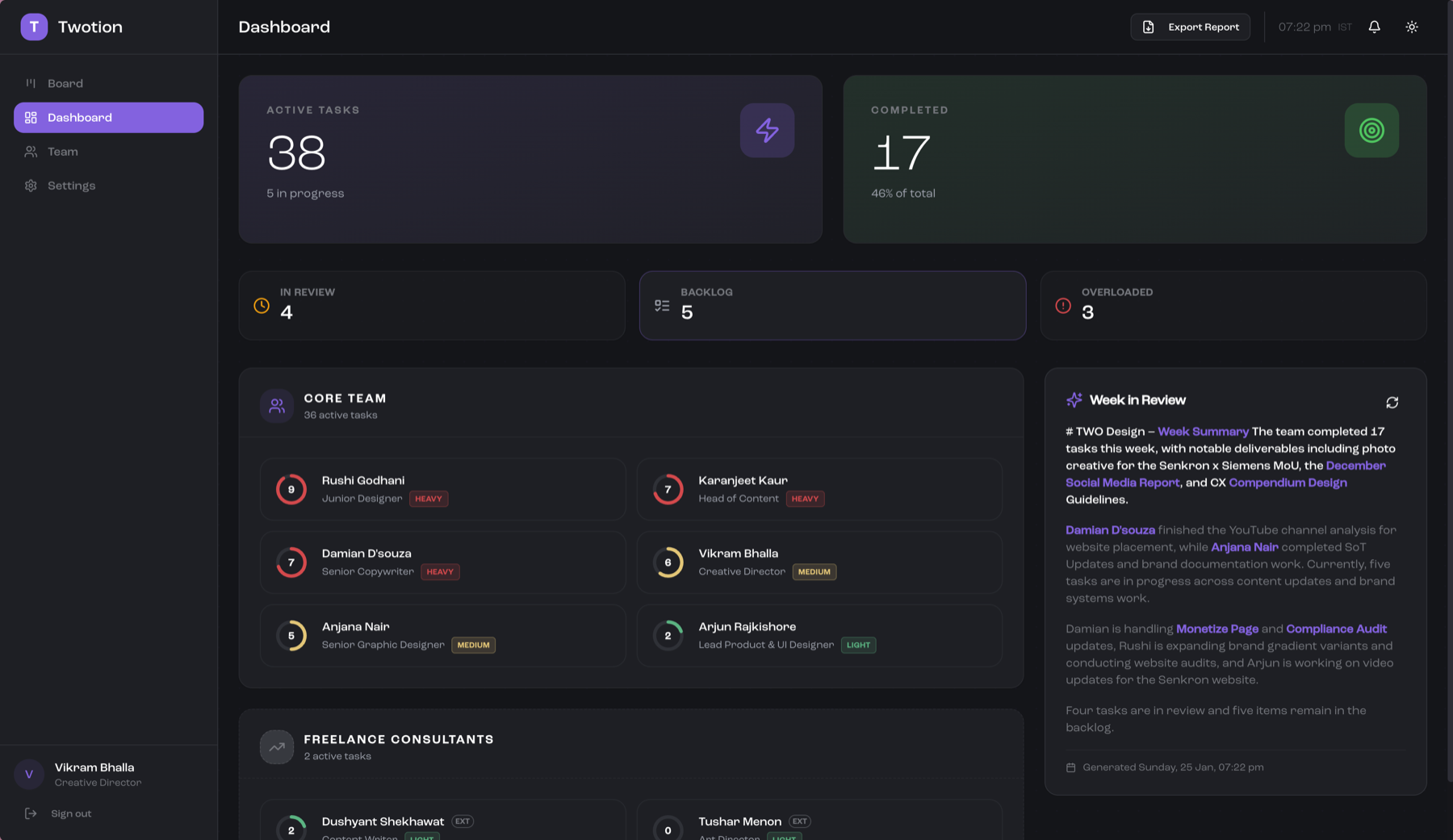This screenshot has height=840, width=1453.
Task: Open the Export Report icon button
Action: [1149, 27]
